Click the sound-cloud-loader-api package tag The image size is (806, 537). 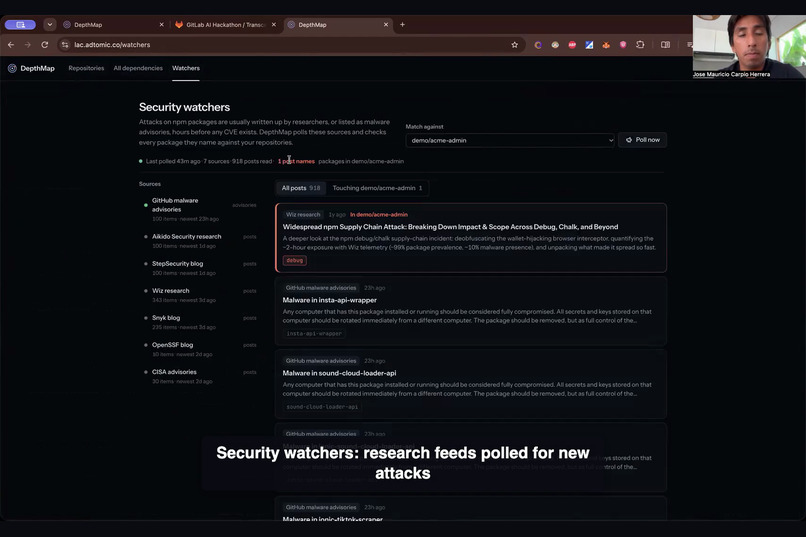pyautogui.click(x=322, y=406)
